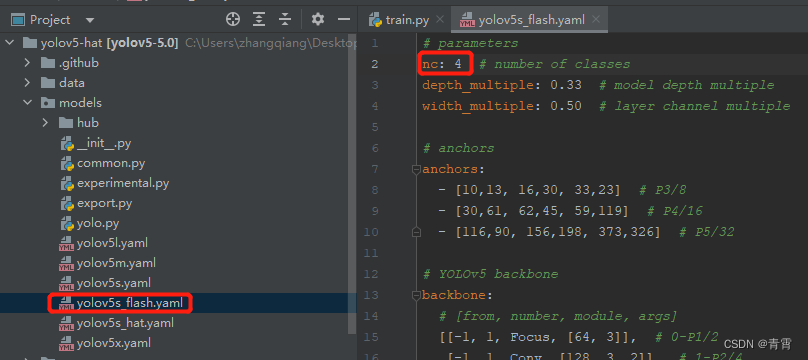The width and height of the screenshot is (808, 360).
Task: Click the YML icon beside yolov5l.yaml
Action: coord(66,244)
